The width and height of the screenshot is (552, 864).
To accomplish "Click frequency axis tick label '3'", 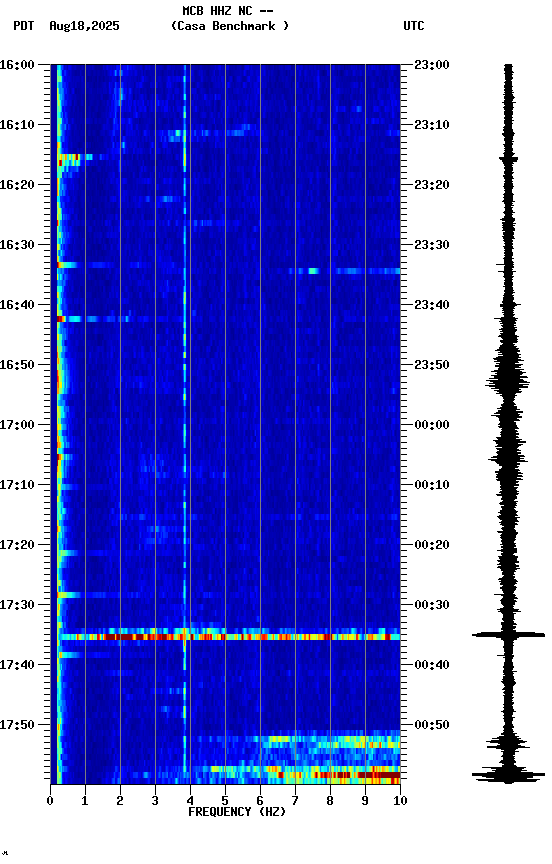I will point(155,801).
